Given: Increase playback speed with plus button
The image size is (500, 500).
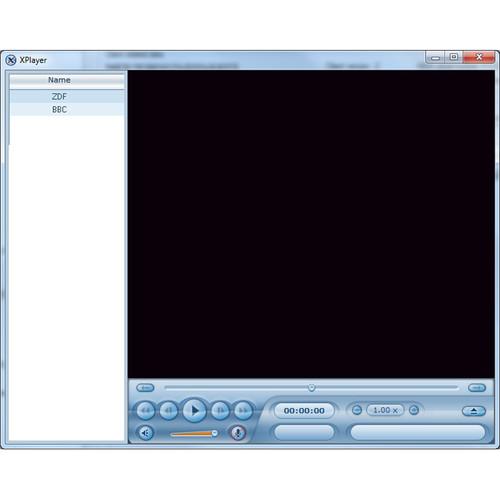Looking at the screenshot, I should point(414,410).
